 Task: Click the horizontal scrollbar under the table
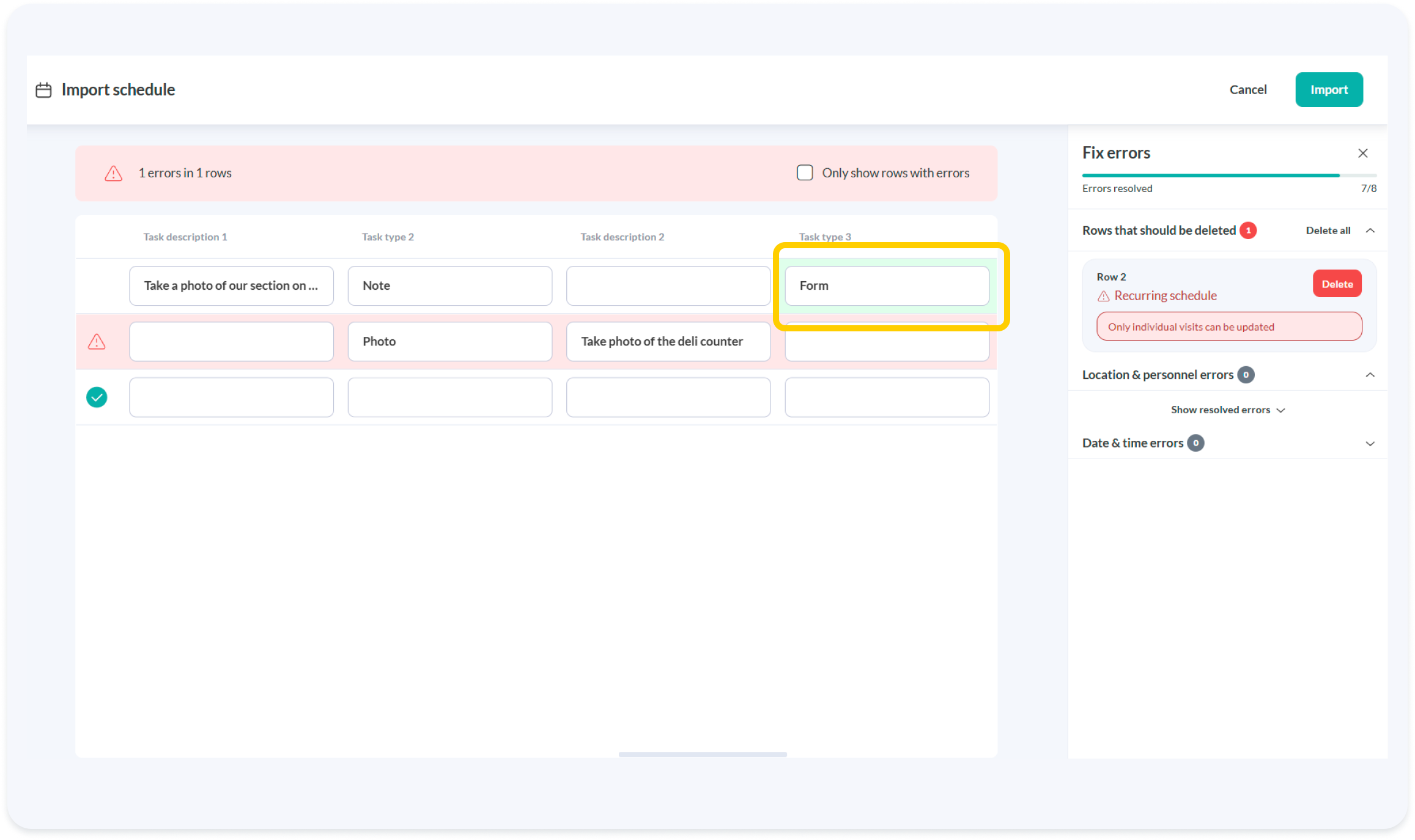[x=703, y=754]
